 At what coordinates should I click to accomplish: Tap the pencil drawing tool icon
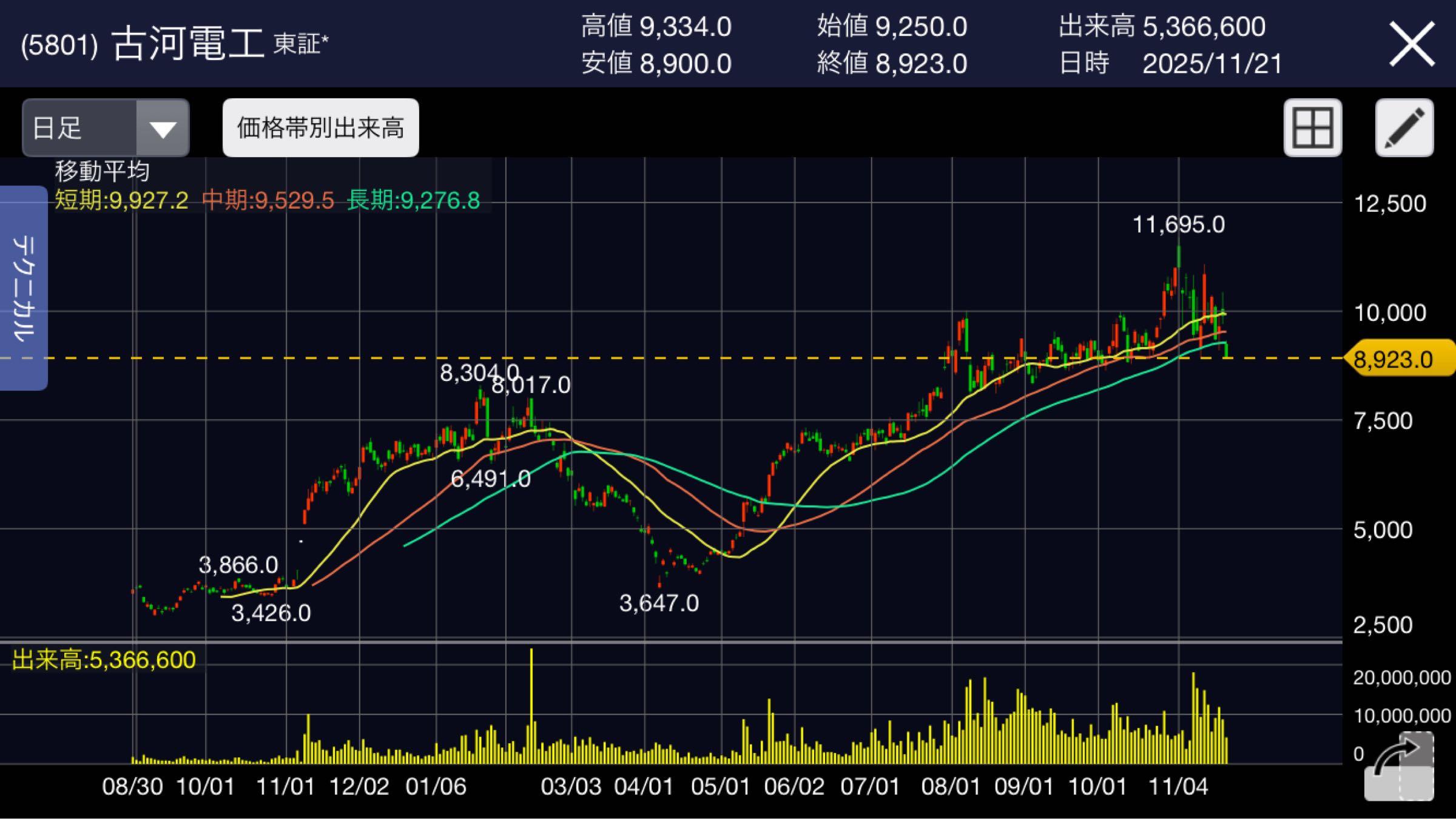tap(1404, 128)
